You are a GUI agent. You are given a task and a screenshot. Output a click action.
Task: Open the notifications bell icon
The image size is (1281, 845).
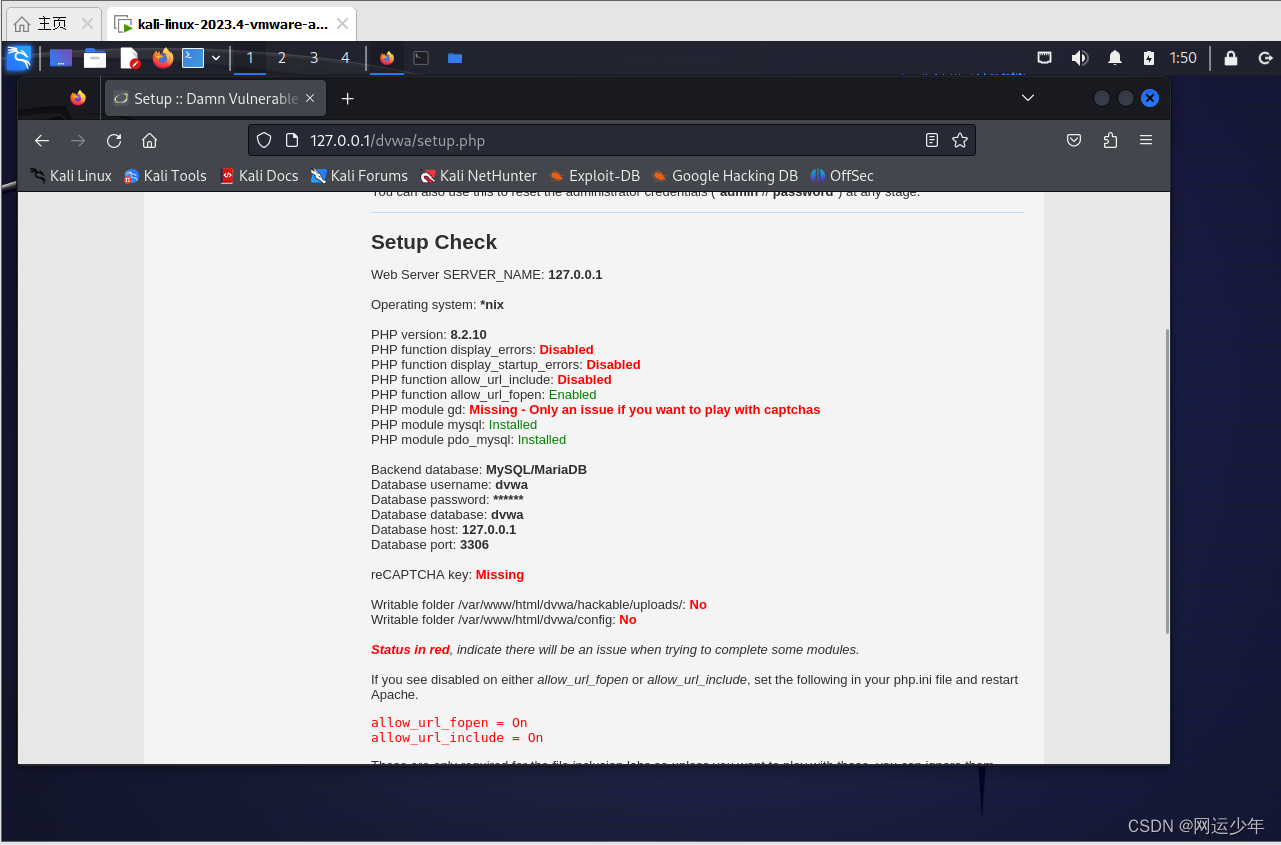click(1115, 58)
